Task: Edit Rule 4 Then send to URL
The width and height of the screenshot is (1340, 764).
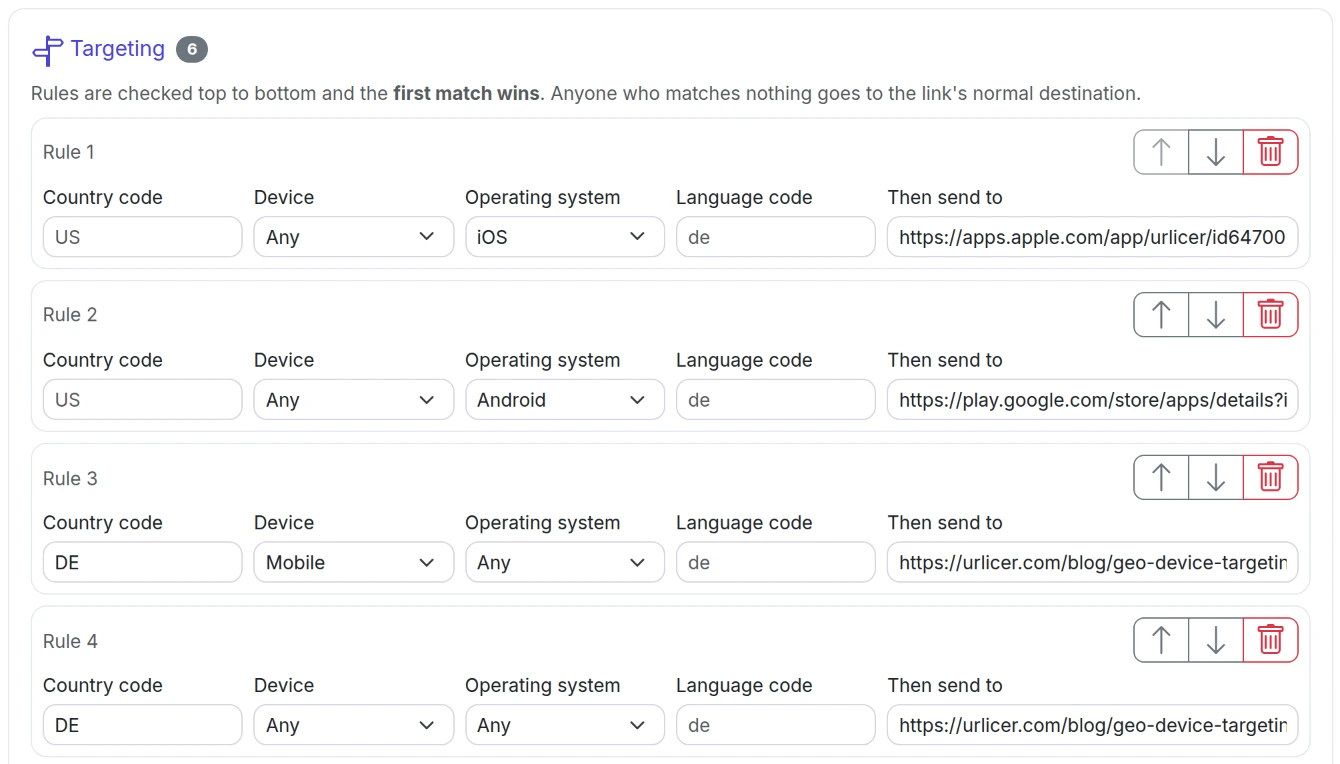Action: tap(1092, 725)
